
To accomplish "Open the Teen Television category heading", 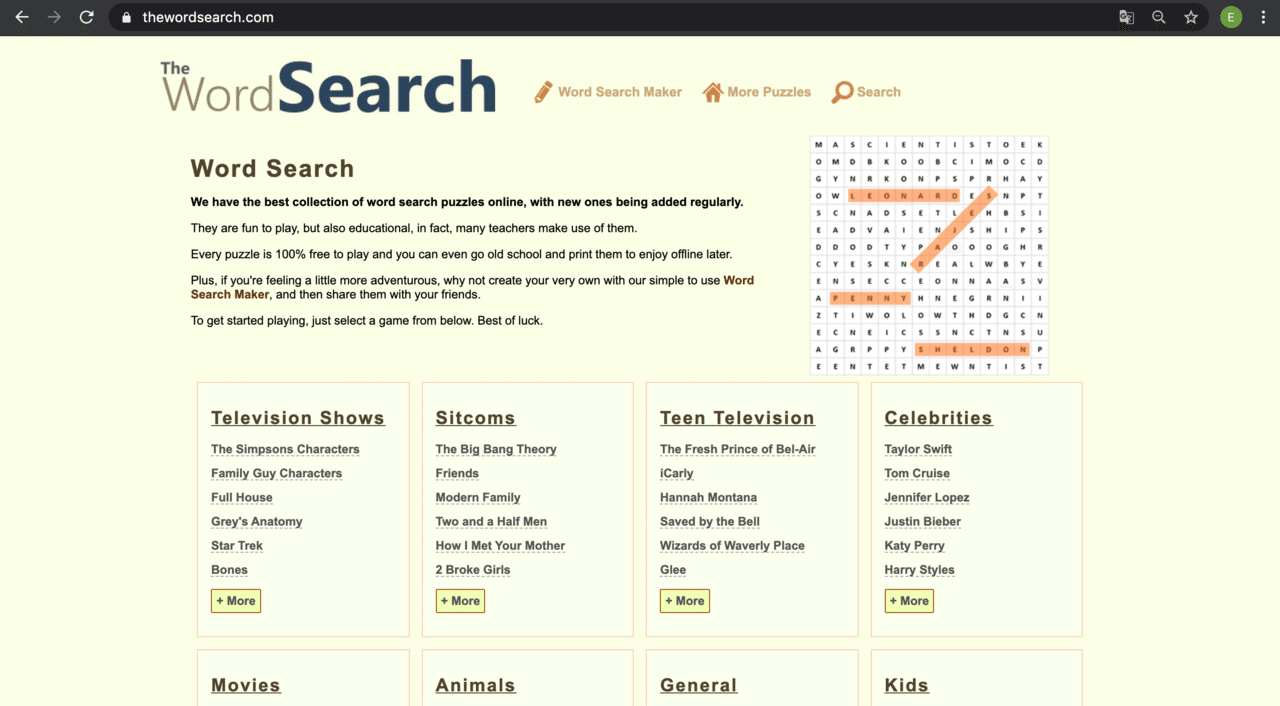I will click(x=737, y=418).
